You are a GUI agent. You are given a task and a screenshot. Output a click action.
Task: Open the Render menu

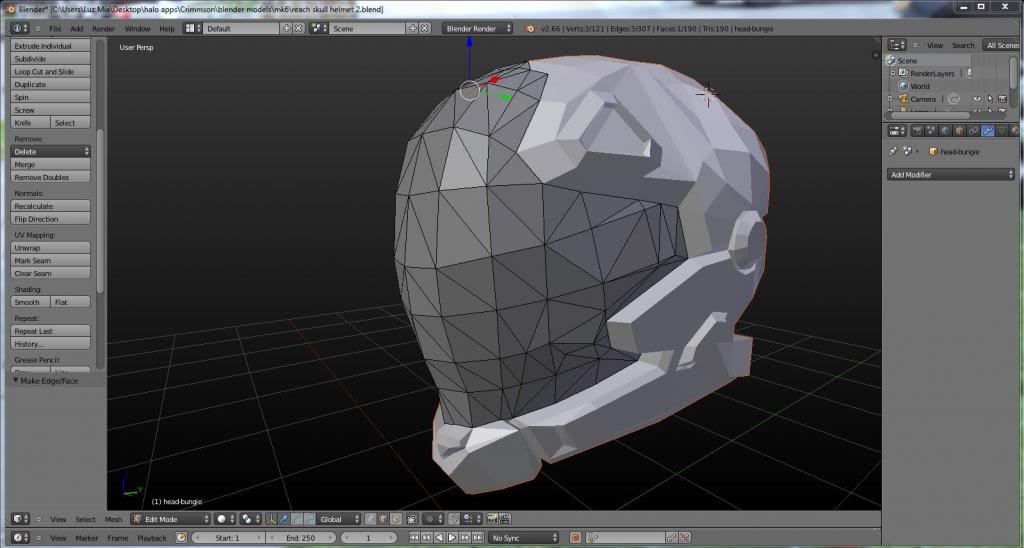103,29
